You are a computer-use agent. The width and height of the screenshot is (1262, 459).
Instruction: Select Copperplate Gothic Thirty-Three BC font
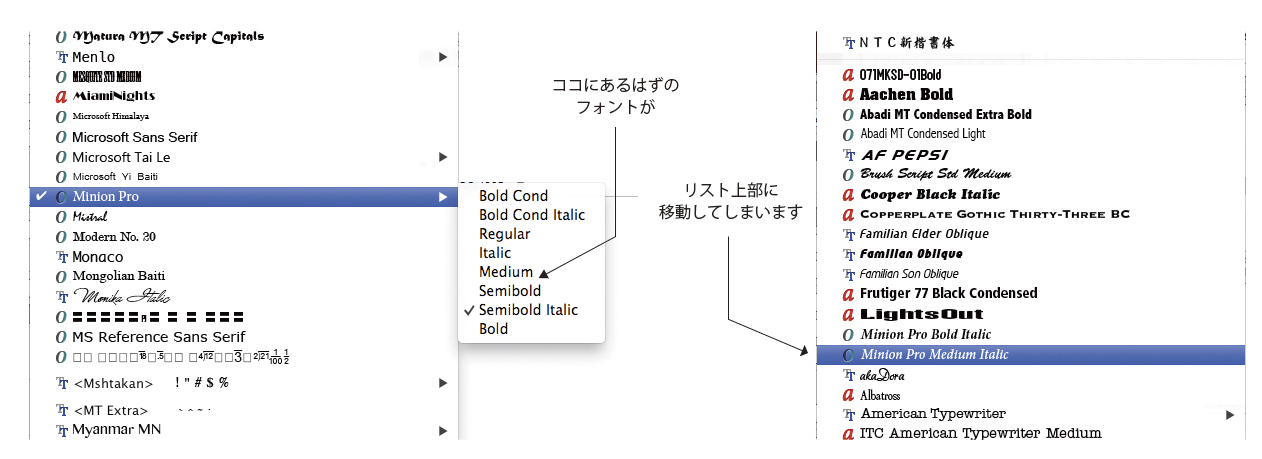pyautogui.click(x=995, y=214)
